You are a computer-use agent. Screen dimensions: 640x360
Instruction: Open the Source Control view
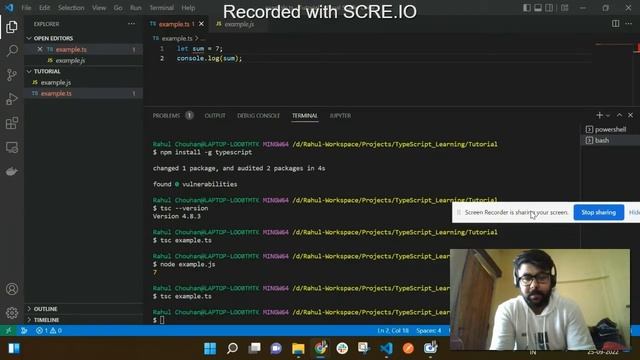pyautogui.click(x=12, y=75)
